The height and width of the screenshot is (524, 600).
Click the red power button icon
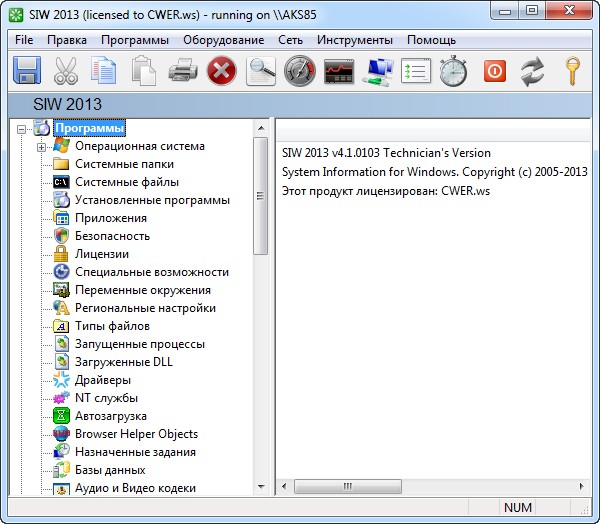(495, 72)
